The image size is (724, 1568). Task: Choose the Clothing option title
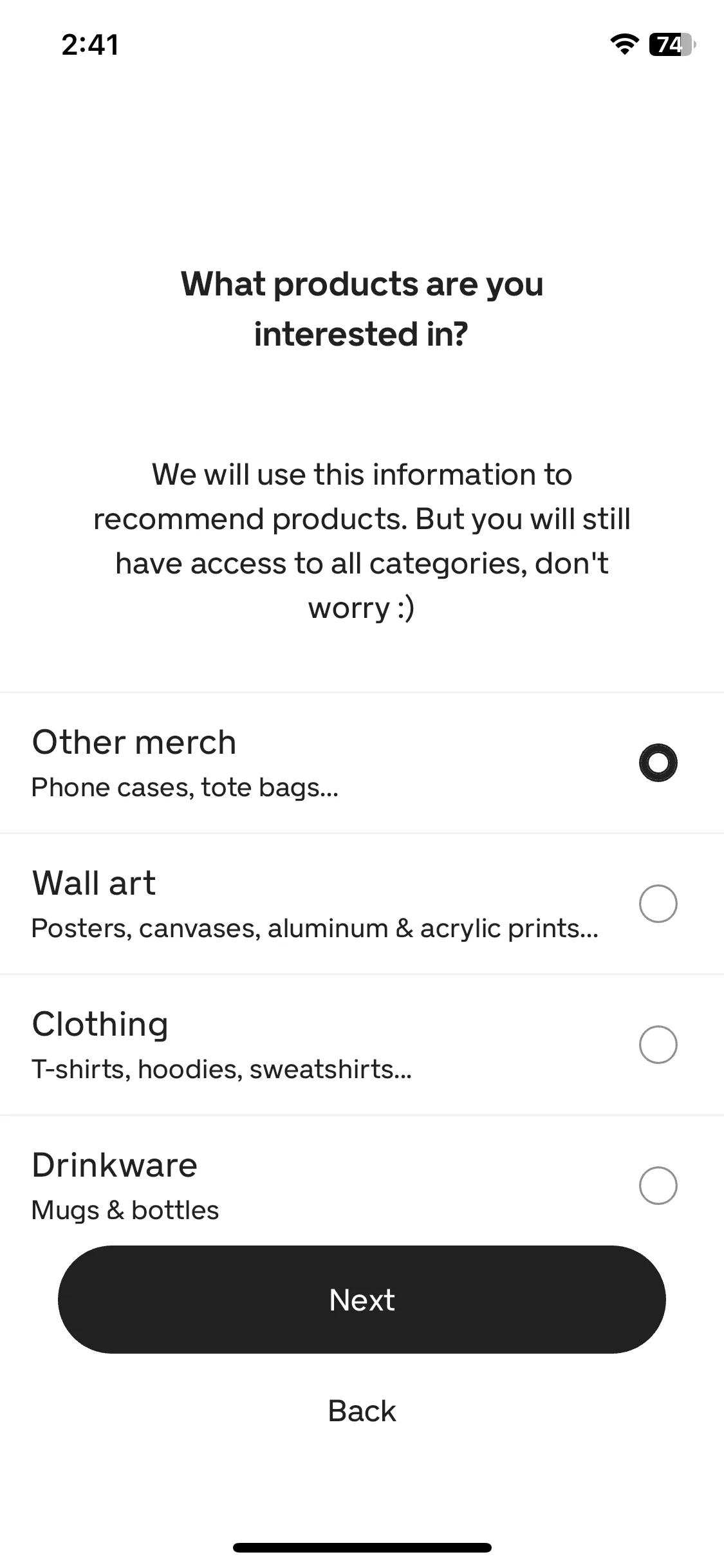pos(100,1024)
